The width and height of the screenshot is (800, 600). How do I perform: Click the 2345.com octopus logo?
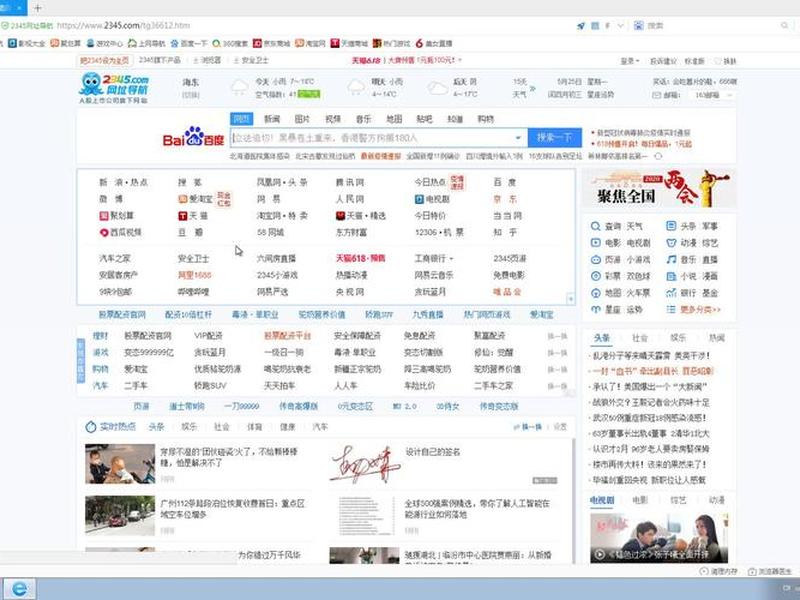(114, 85)
